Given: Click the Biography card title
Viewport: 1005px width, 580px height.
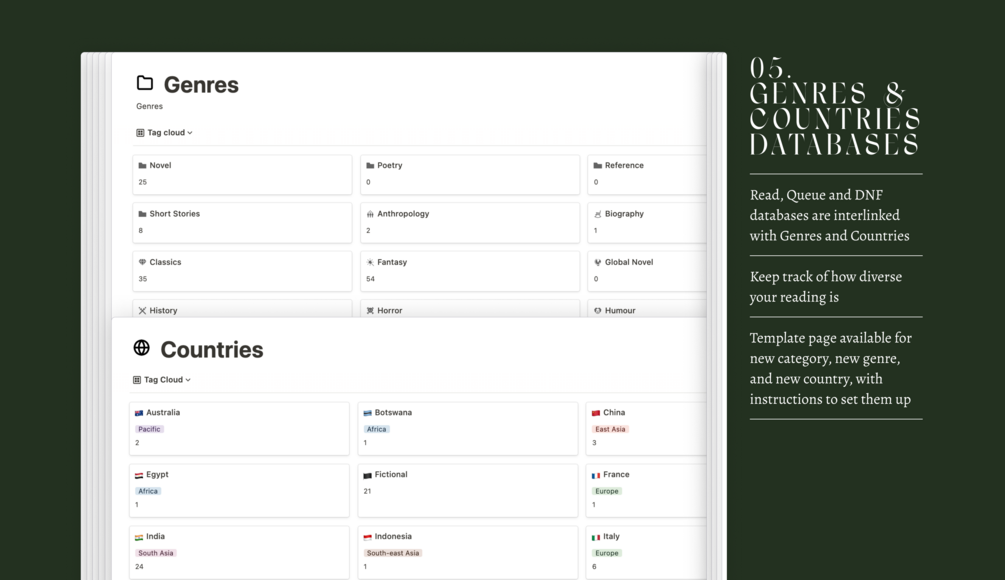Looking at the screenshot, I should pos(624,214).
